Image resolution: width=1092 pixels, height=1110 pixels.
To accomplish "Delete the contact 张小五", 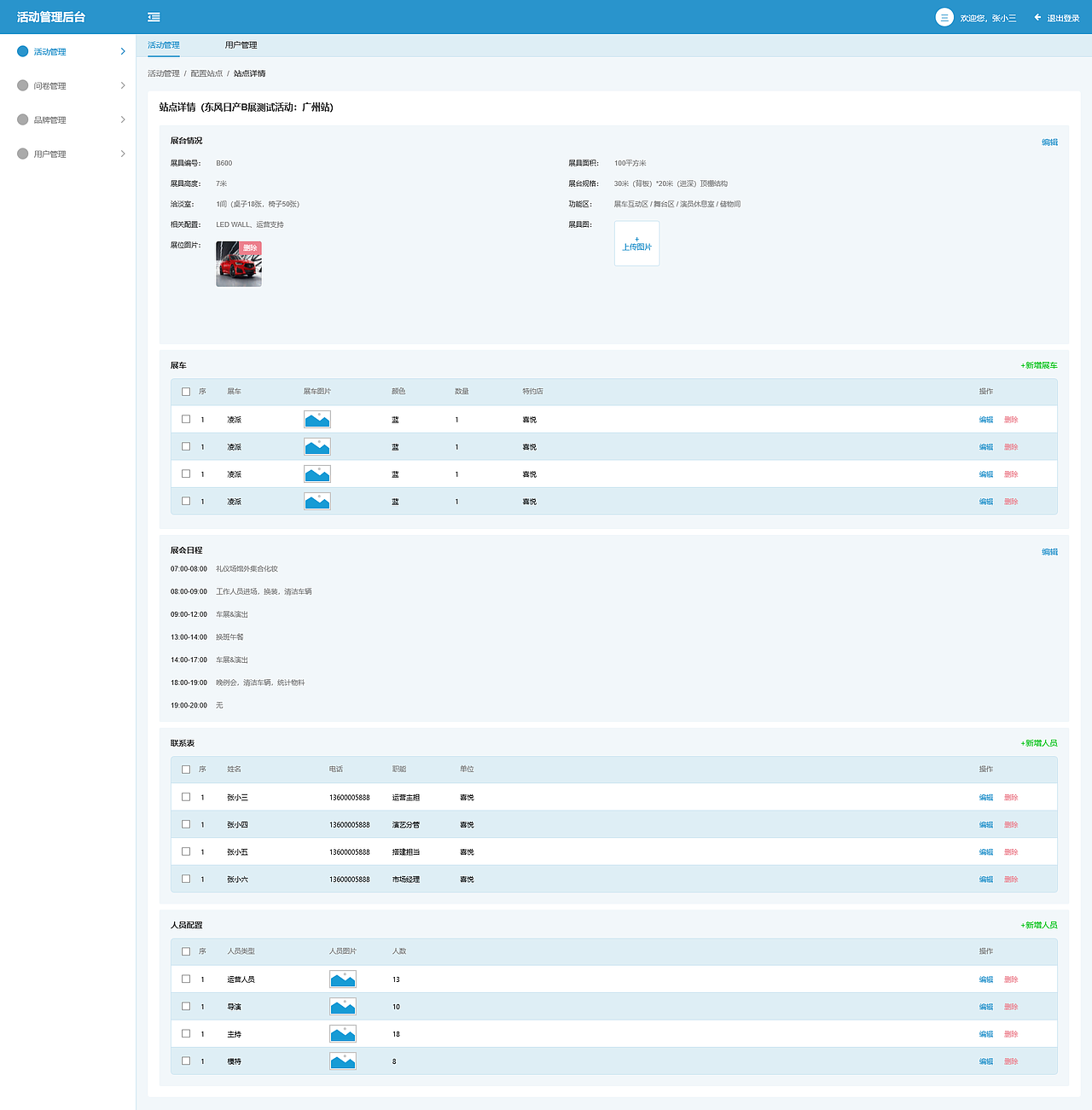I will [x=1011, y=852].
